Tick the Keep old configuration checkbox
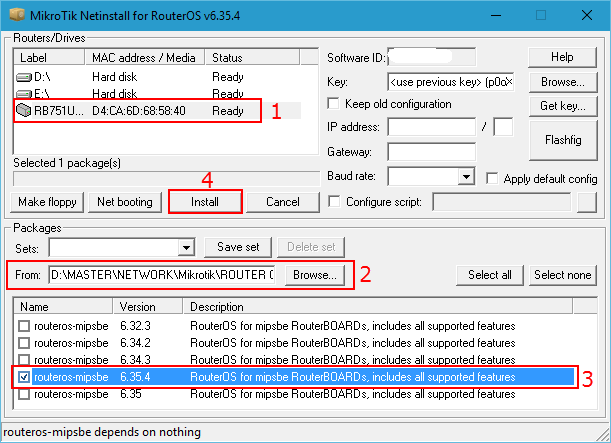Viewport: 611px width, 443px height. click(333, 104)
